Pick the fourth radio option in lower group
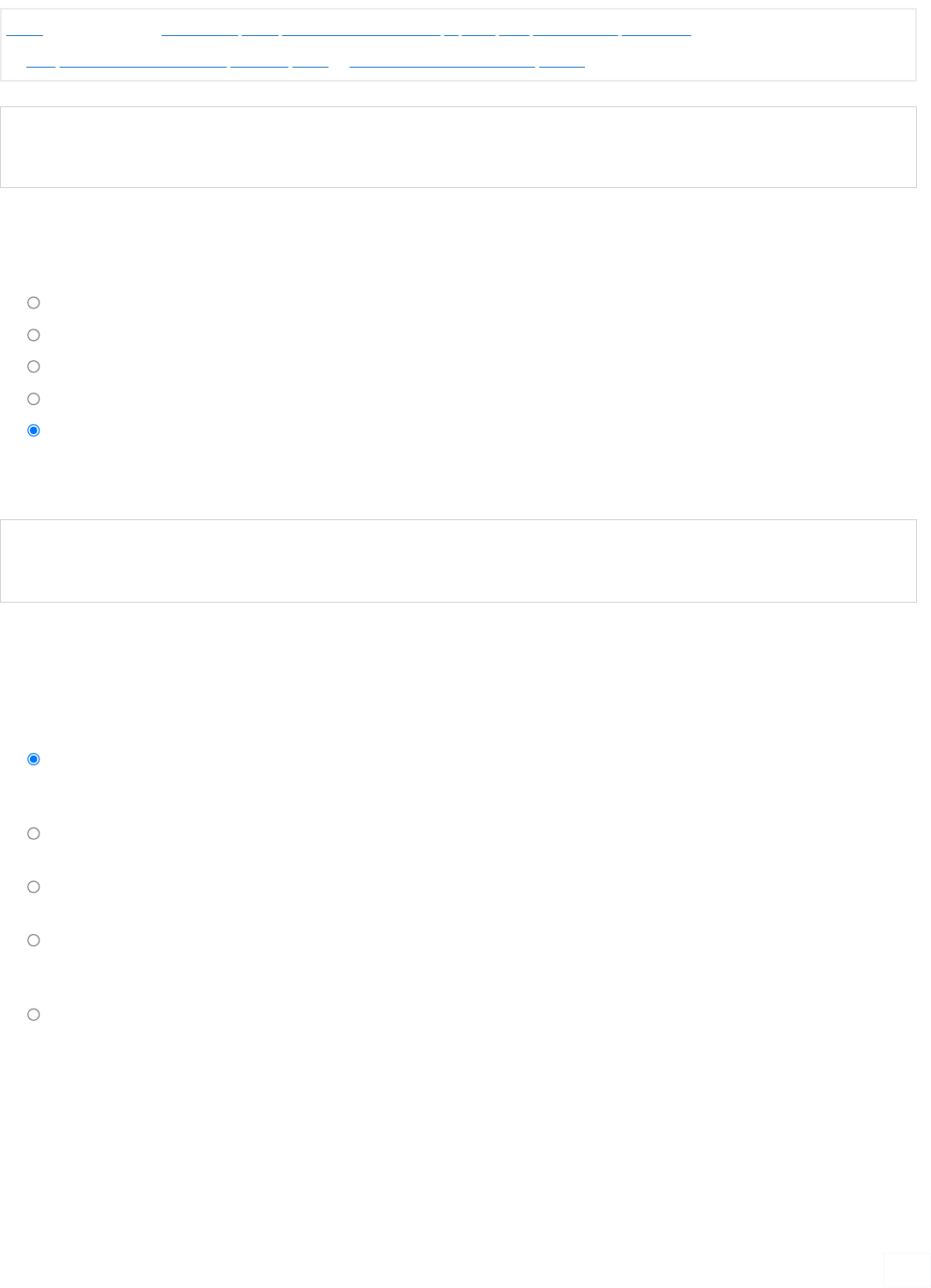Image resolution: width=931 pixels, height=1288 pixels. [33, 940]
